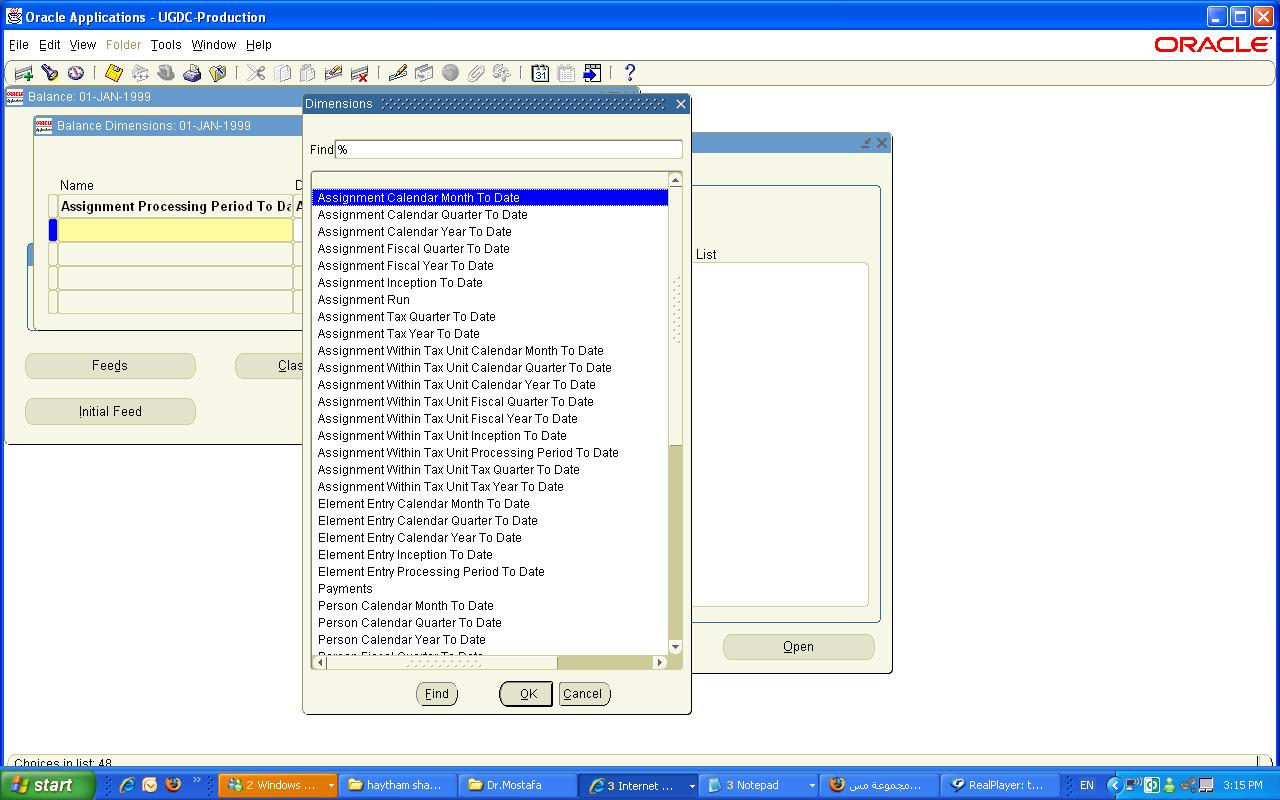Click the list's scroll down arrow
The width and height of the screenshot is (1280, 800).
tap(675, 647)
